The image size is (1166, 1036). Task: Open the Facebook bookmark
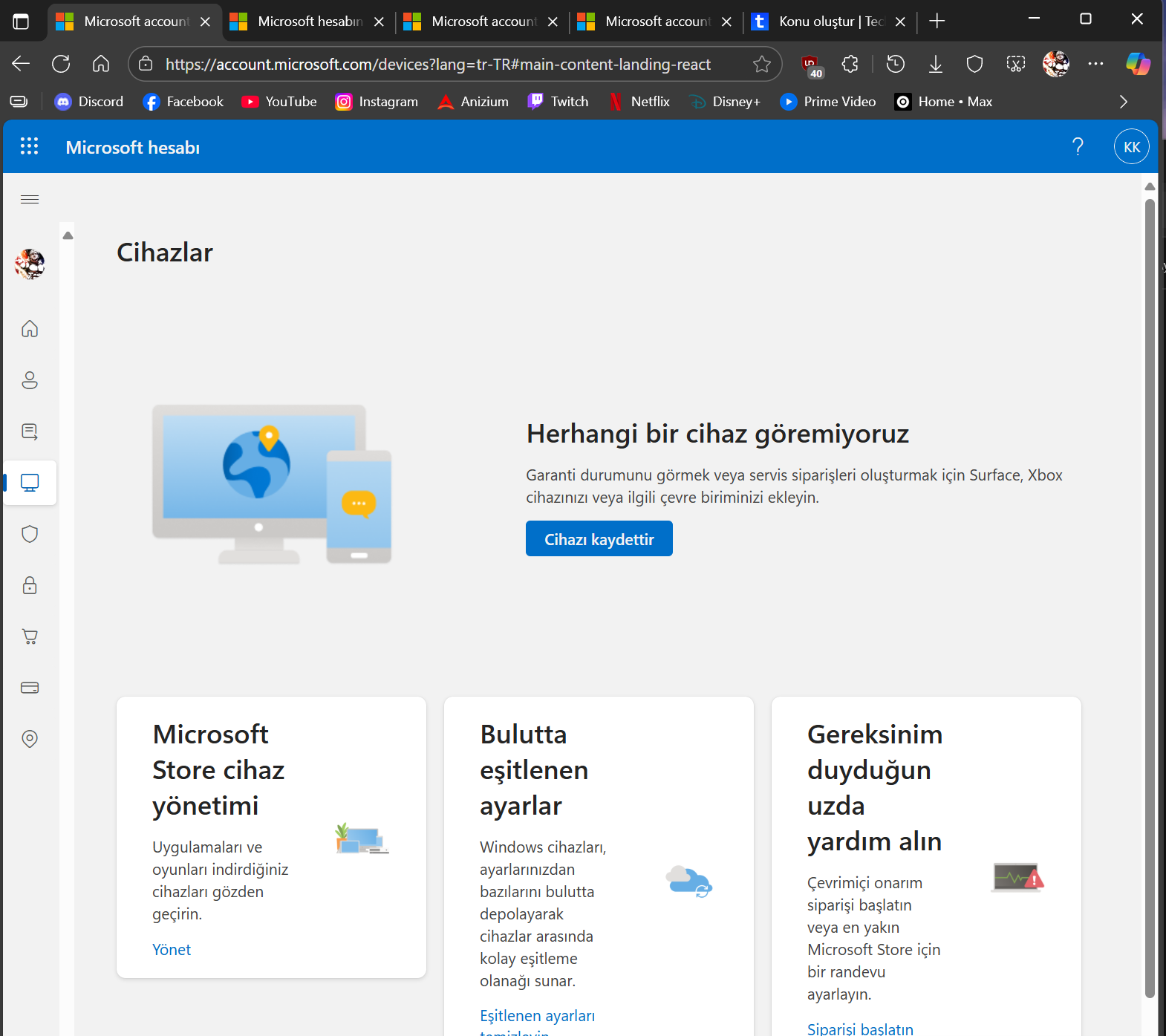[183, 102]
